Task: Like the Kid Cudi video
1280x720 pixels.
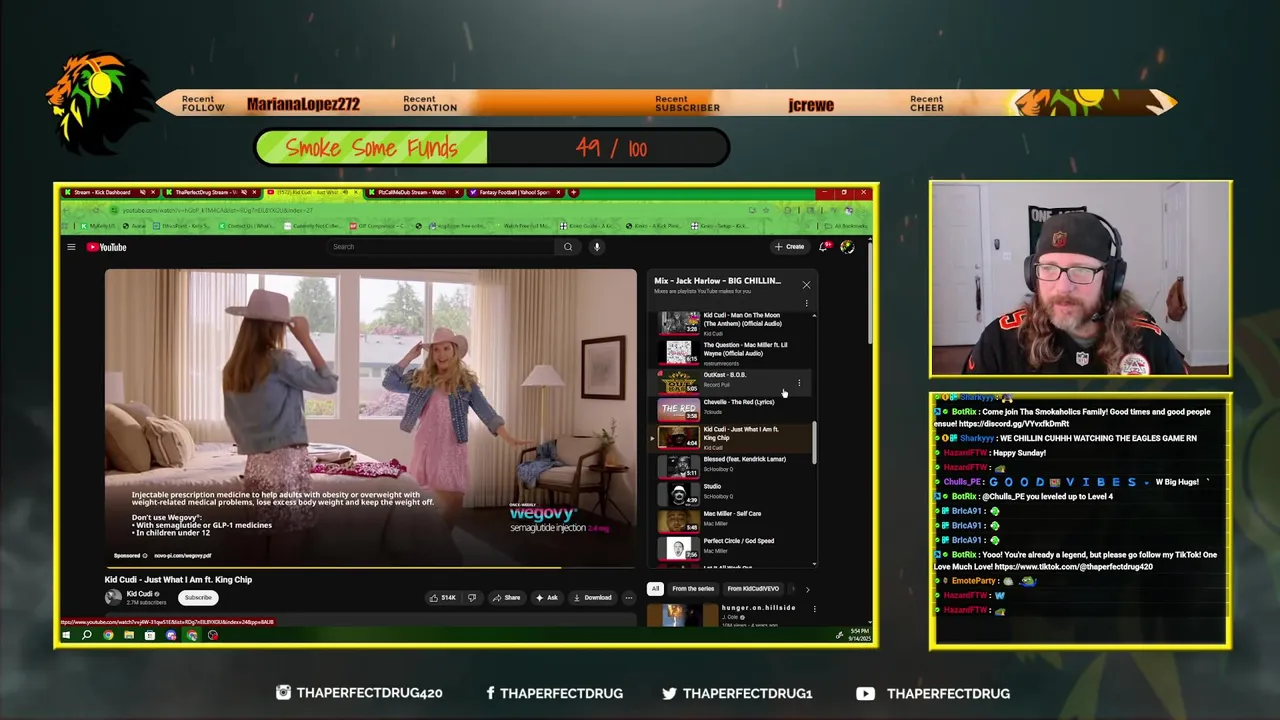Action: coord(443,598)
